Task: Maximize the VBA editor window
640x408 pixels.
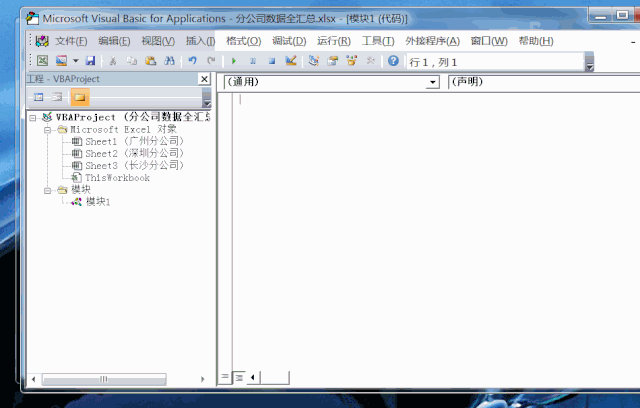Action: tap(622, 16)
